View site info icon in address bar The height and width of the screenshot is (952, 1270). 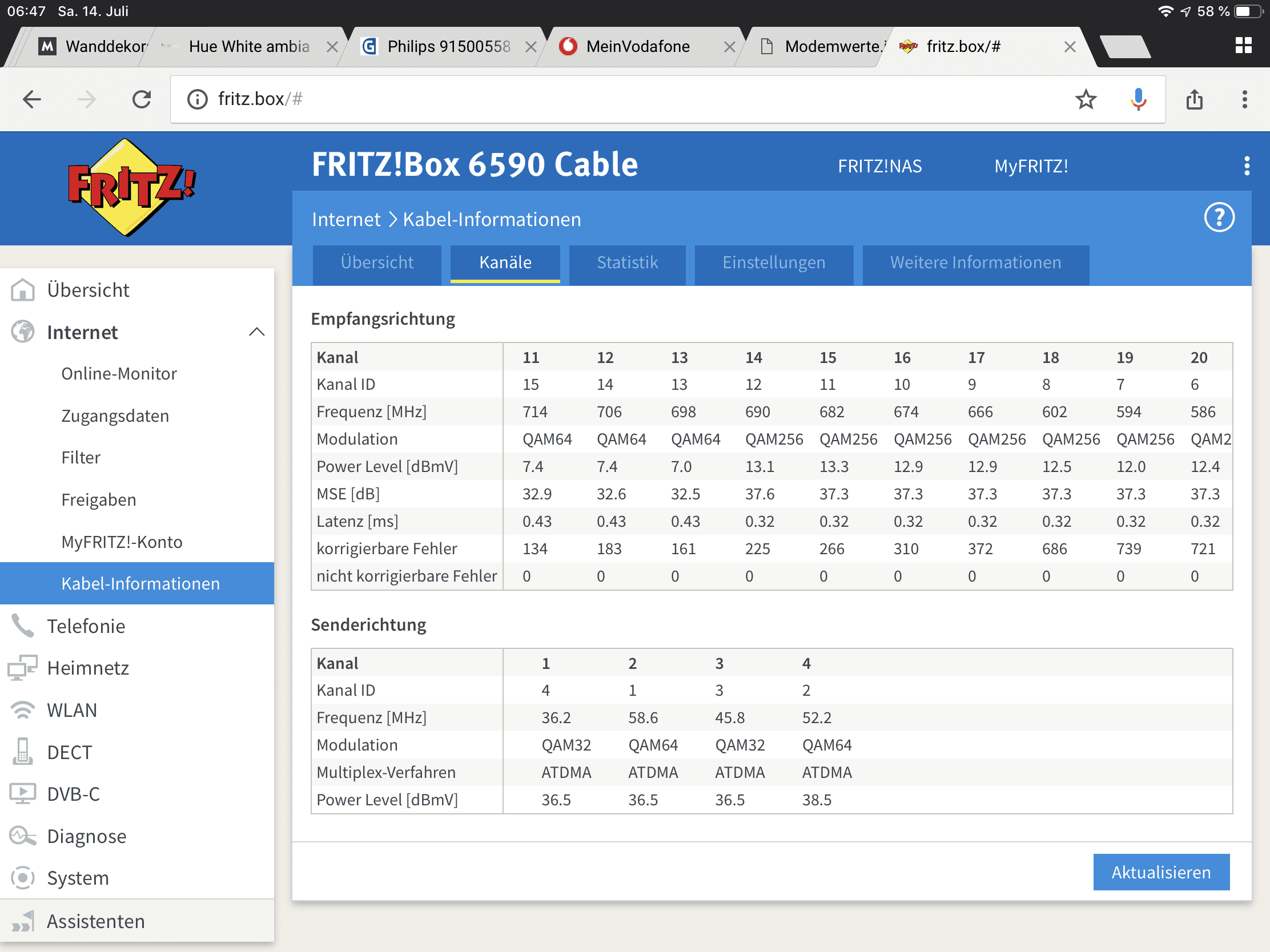[x=198, y=99]
